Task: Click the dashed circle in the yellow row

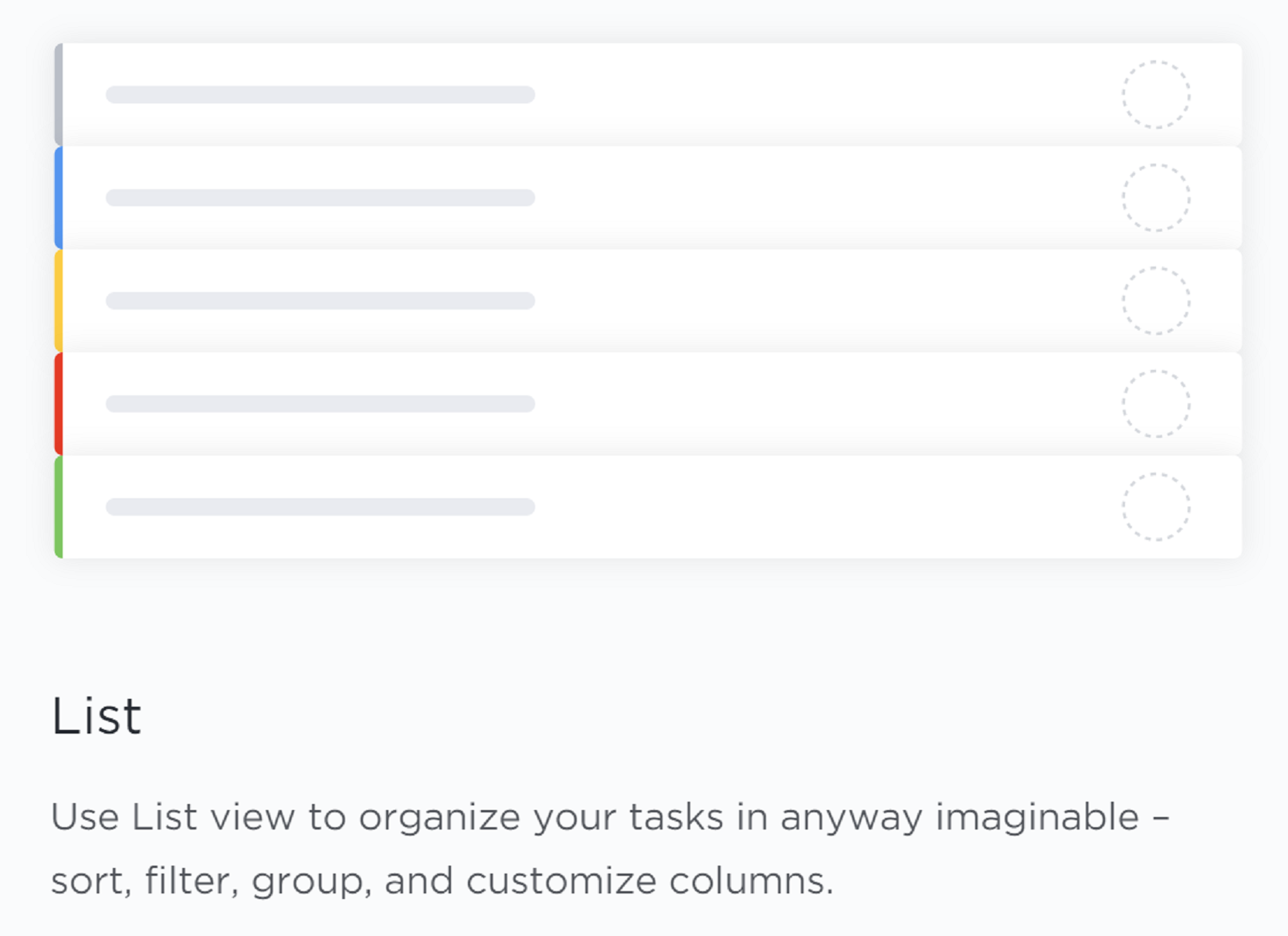Action: point(1156,300)
